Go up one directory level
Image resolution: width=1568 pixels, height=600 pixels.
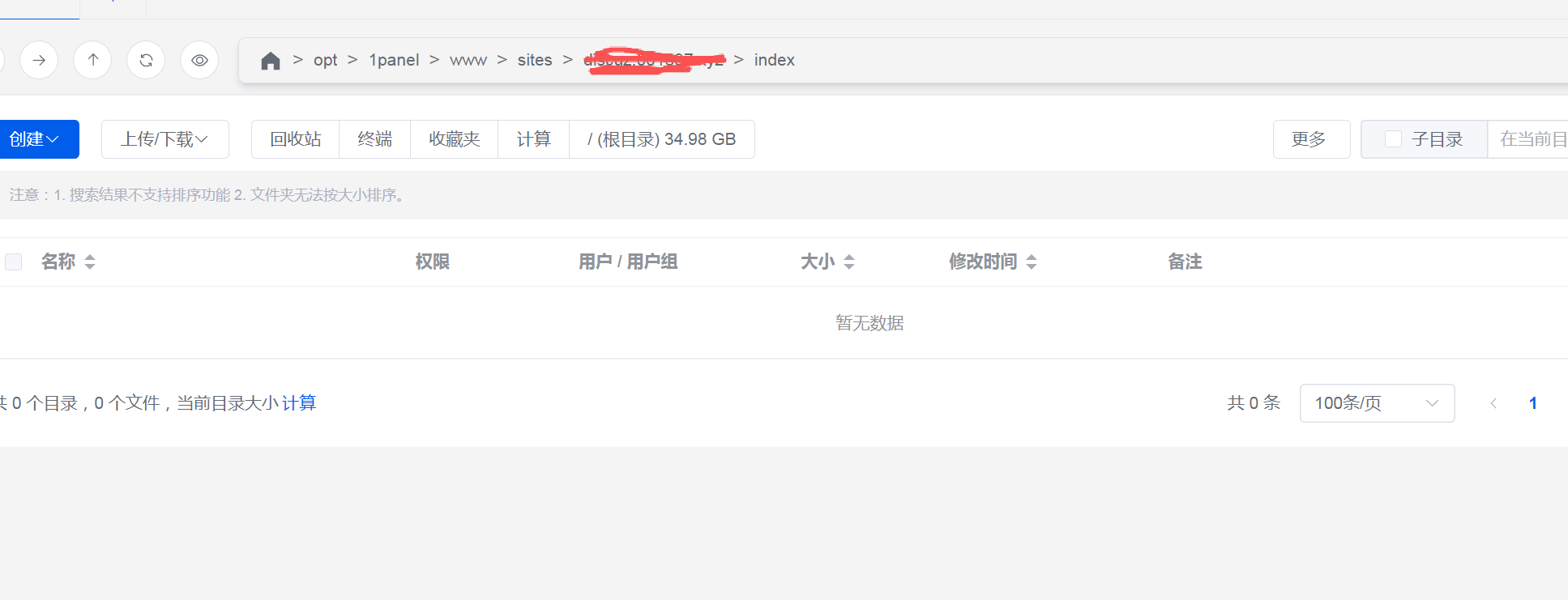pos(93,60)
